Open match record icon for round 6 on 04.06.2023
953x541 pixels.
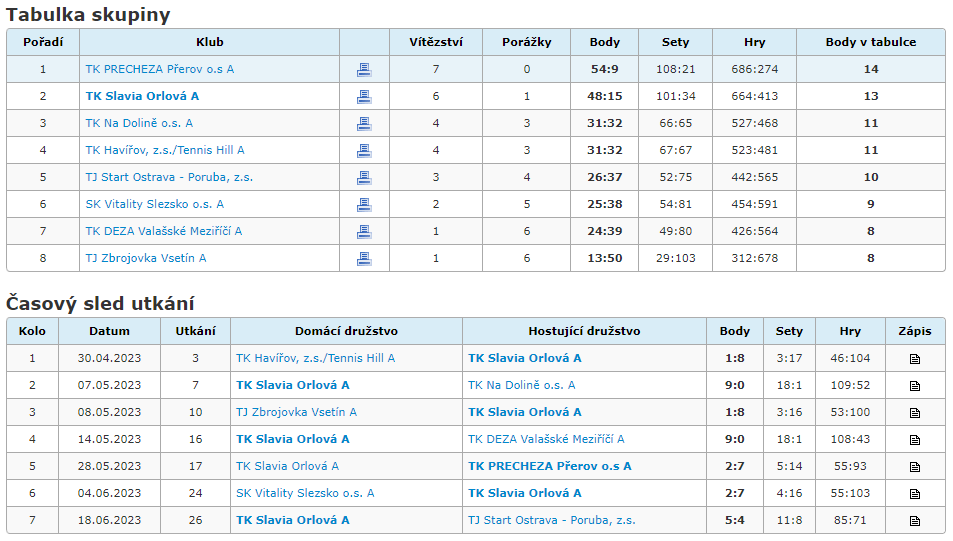coord(915,494)
